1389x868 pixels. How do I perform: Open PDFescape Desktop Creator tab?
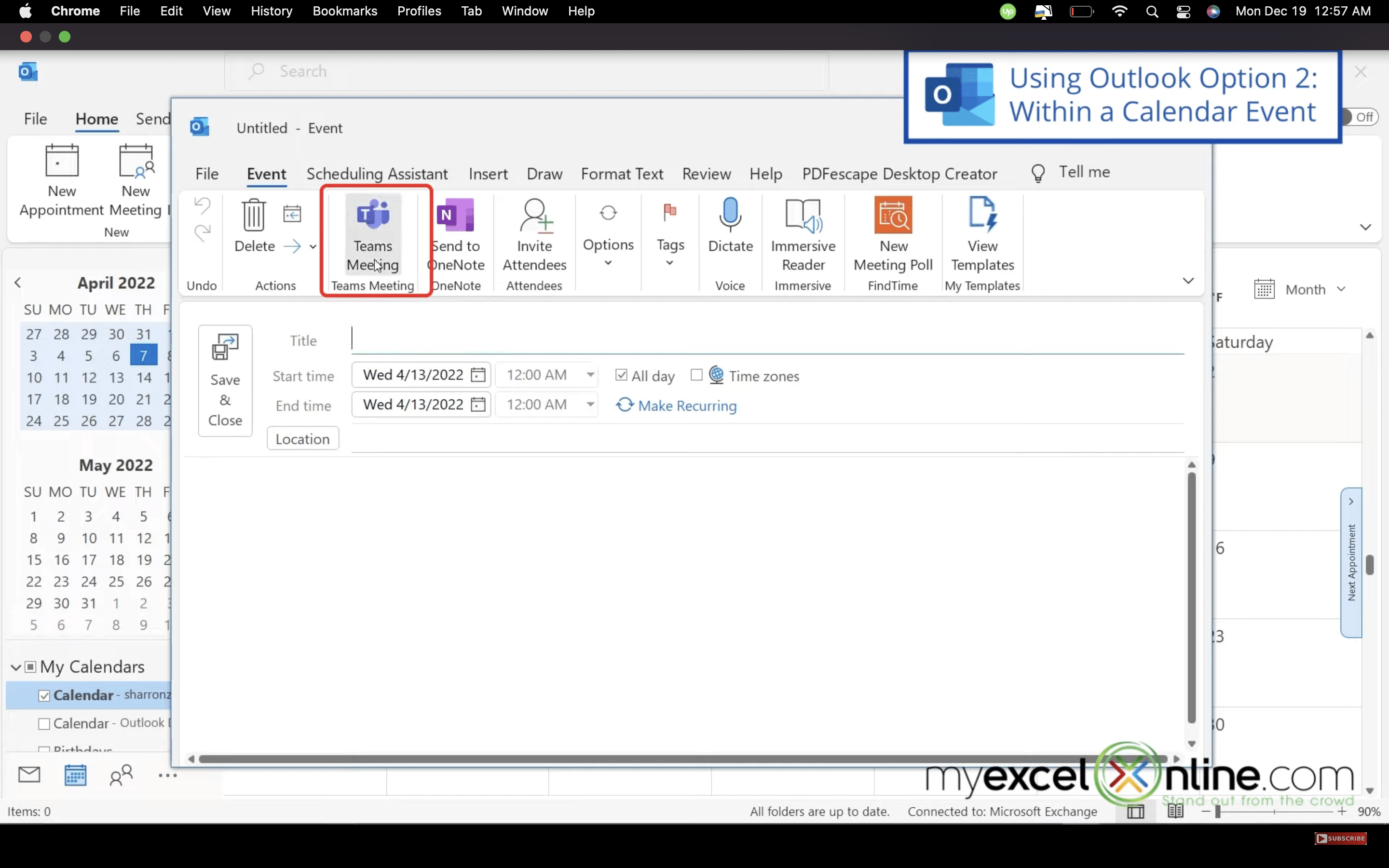tap(899, 174)
